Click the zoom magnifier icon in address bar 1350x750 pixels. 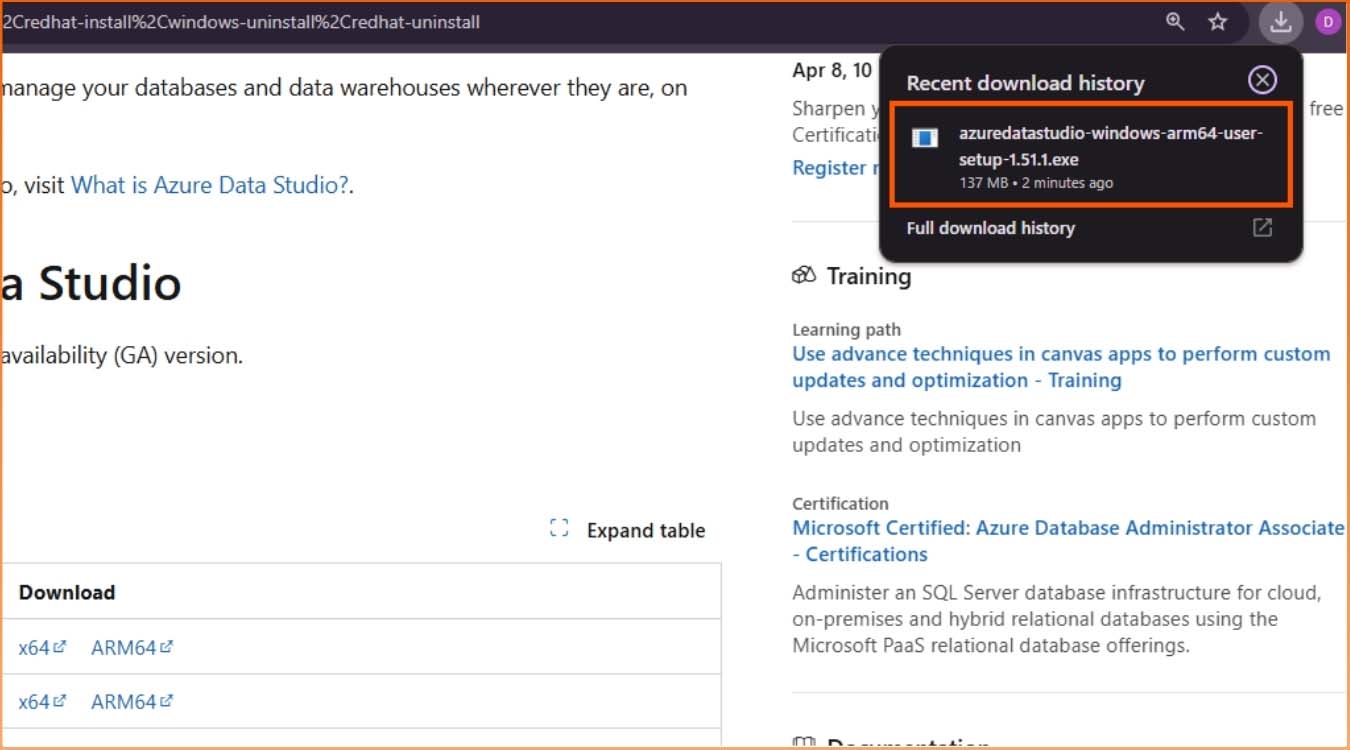pos(1175,22)
